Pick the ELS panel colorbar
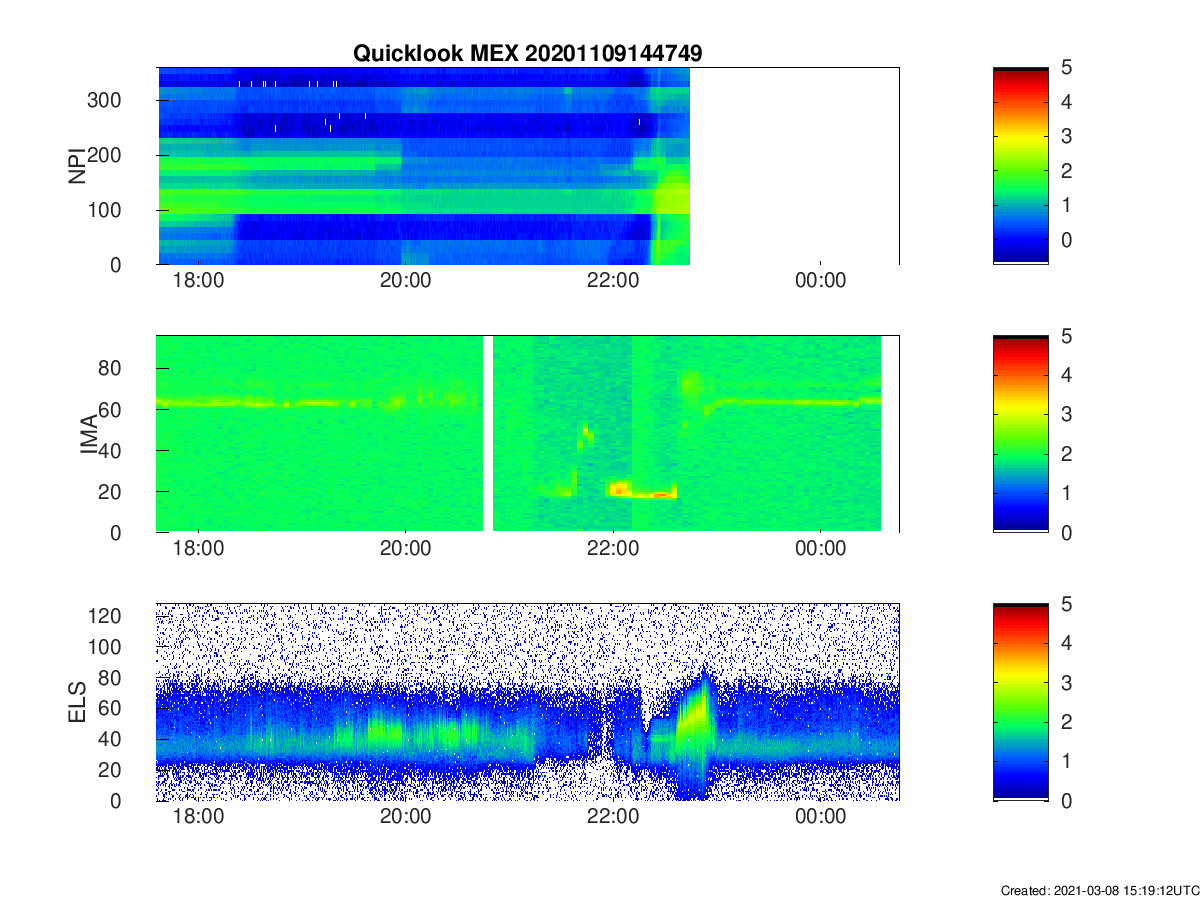The image size is (1200, 900). pos(1021,702)
